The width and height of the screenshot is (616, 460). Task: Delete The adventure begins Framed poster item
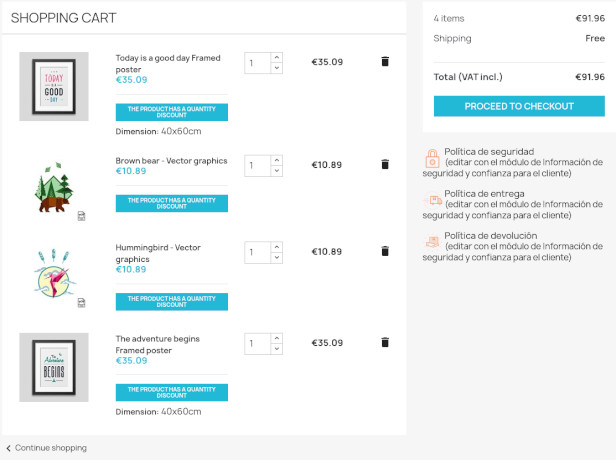click(x=385, y=342)
